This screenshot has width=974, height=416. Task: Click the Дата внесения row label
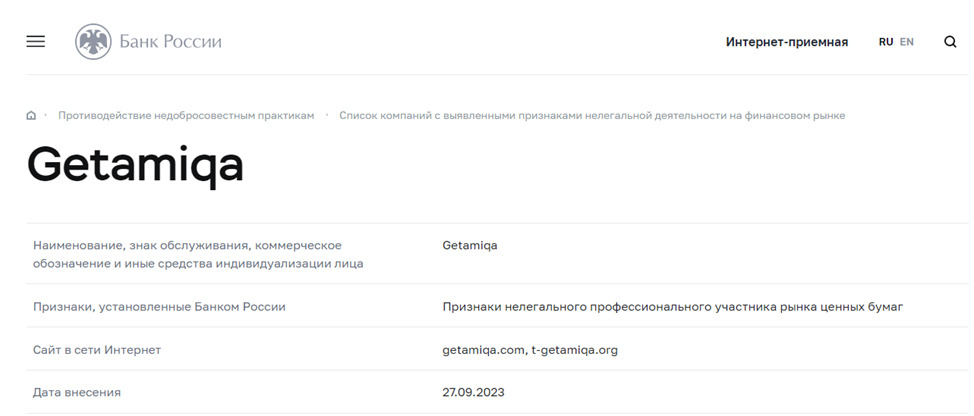click(77, 392)
